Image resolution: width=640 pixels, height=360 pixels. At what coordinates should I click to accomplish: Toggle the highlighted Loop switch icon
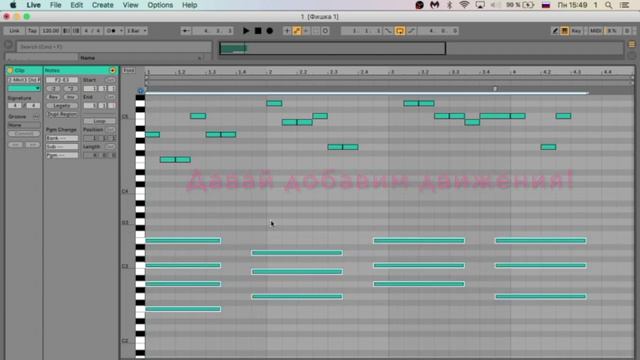pyautogui.click(x=400, y=31)
